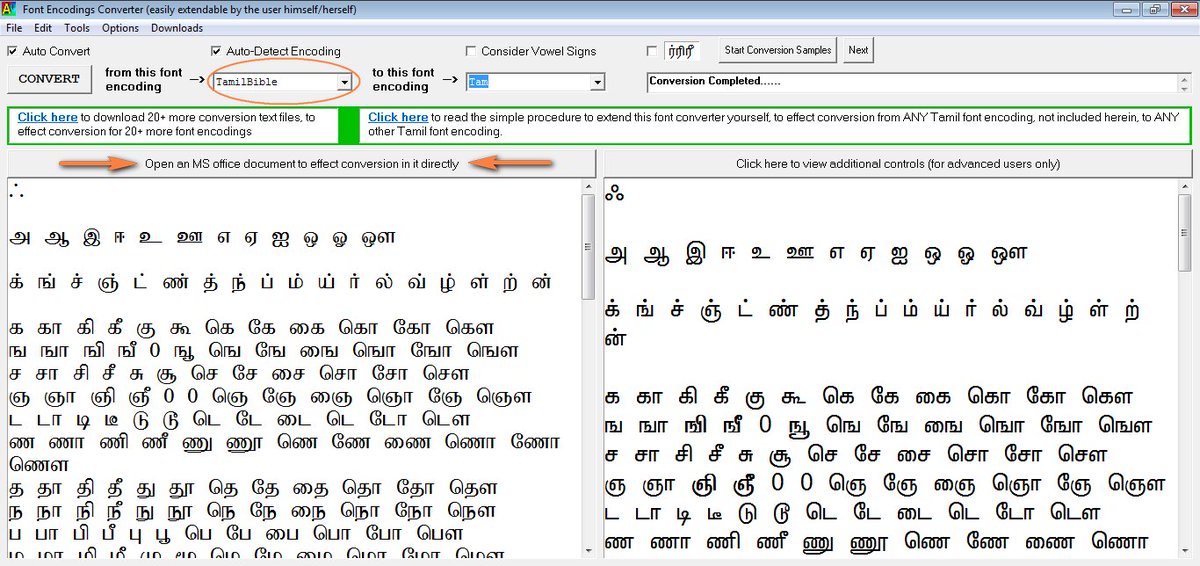Viewport: 1200px width, 566px height.
Task: Click Open an MS office document button
Action: (302, 164)
